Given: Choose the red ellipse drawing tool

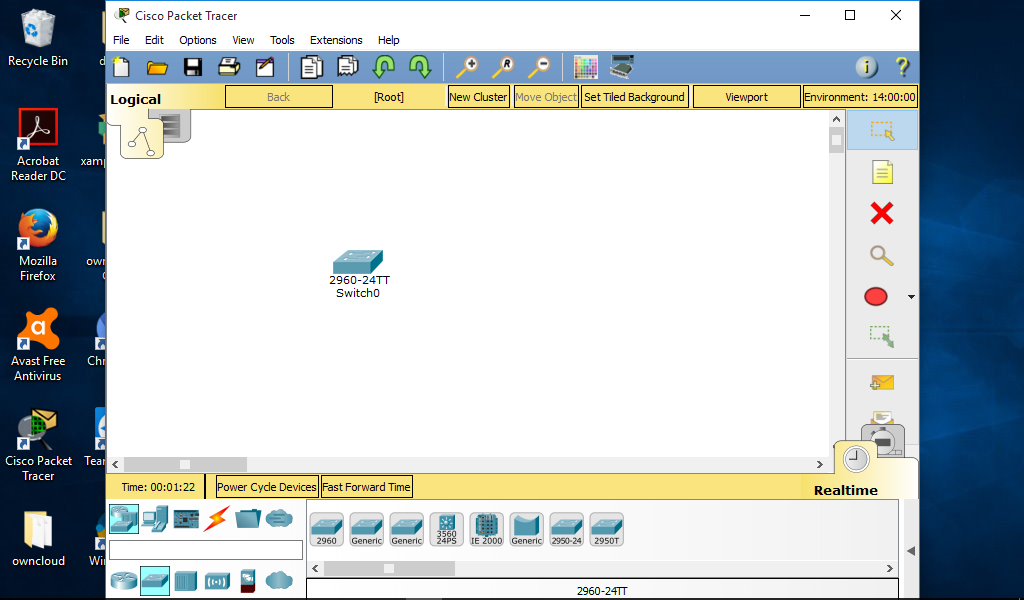Looking at the screenshot, I should 876,296.
